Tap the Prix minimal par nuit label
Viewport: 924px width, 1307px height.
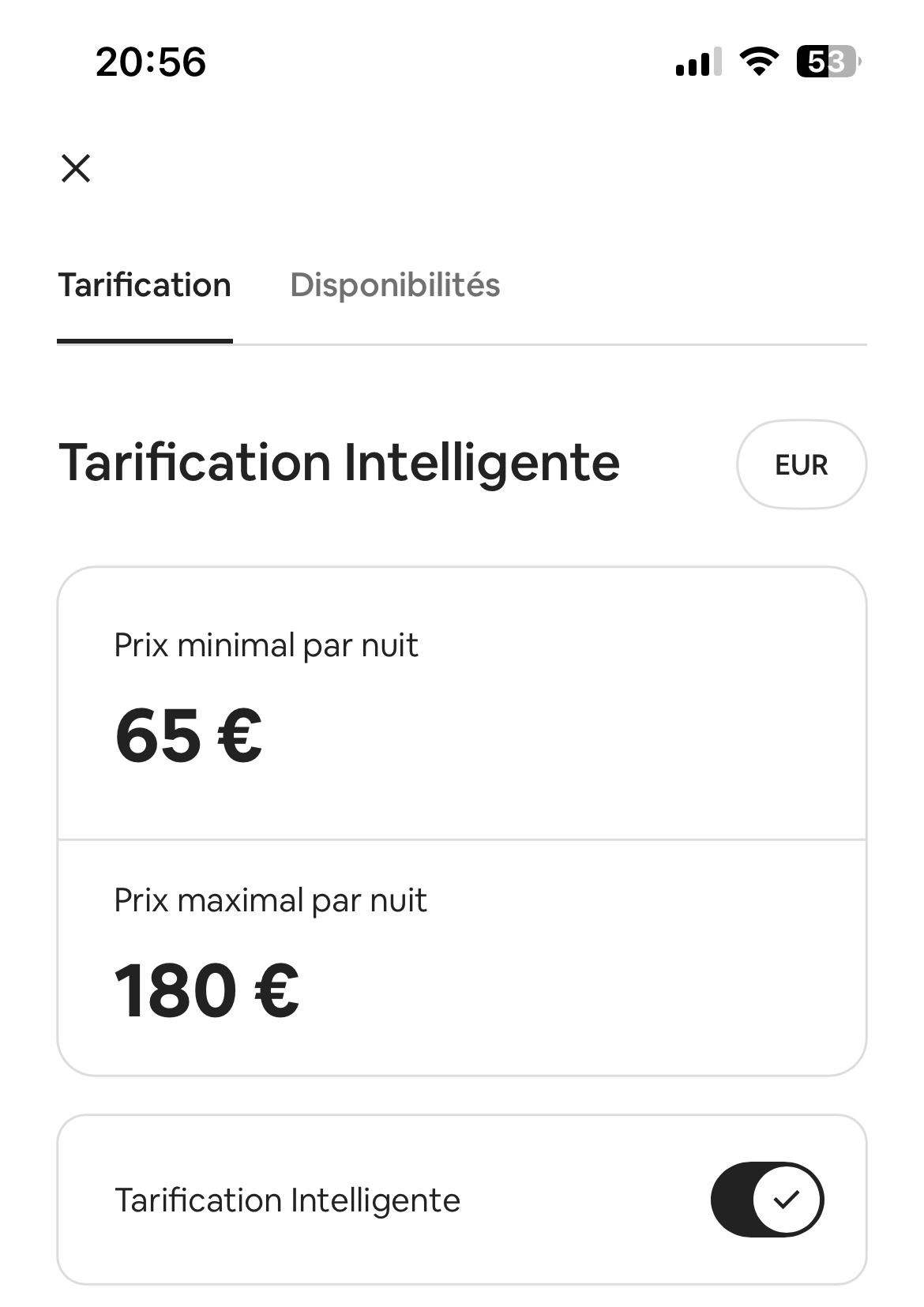(266, 645)
